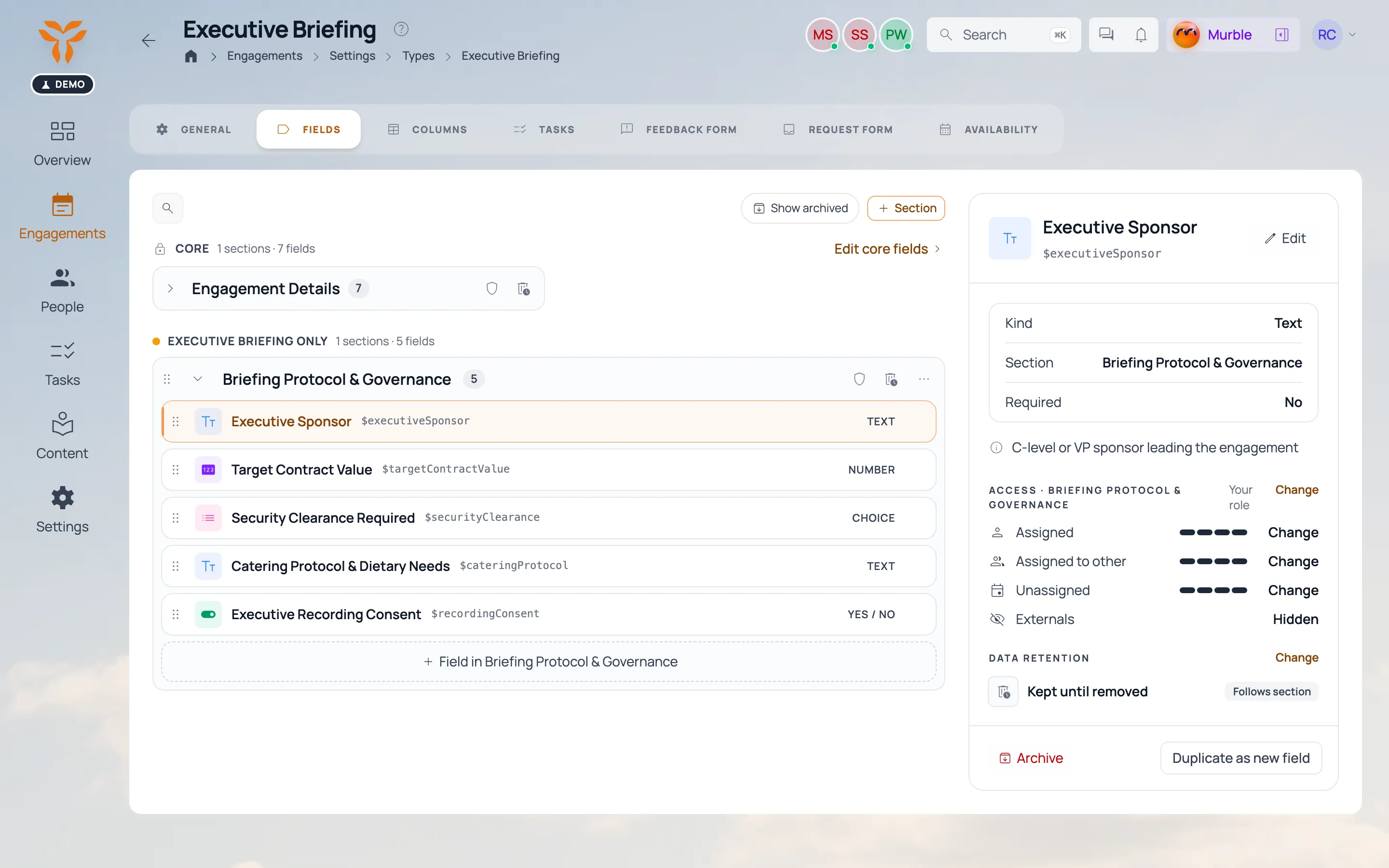Open help question mark beside Executive Briefing title

pyautogui.click(x=401, y=29)
